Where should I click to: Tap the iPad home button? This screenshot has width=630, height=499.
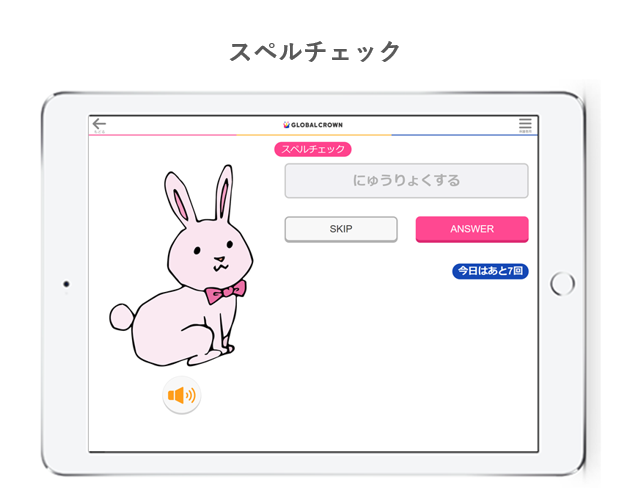point(562,284)
